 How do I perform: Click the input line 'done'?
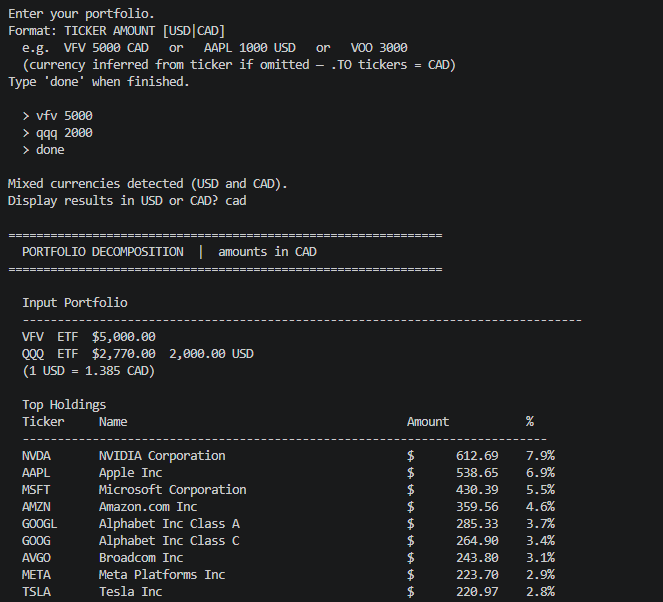[x=50, y=150]
